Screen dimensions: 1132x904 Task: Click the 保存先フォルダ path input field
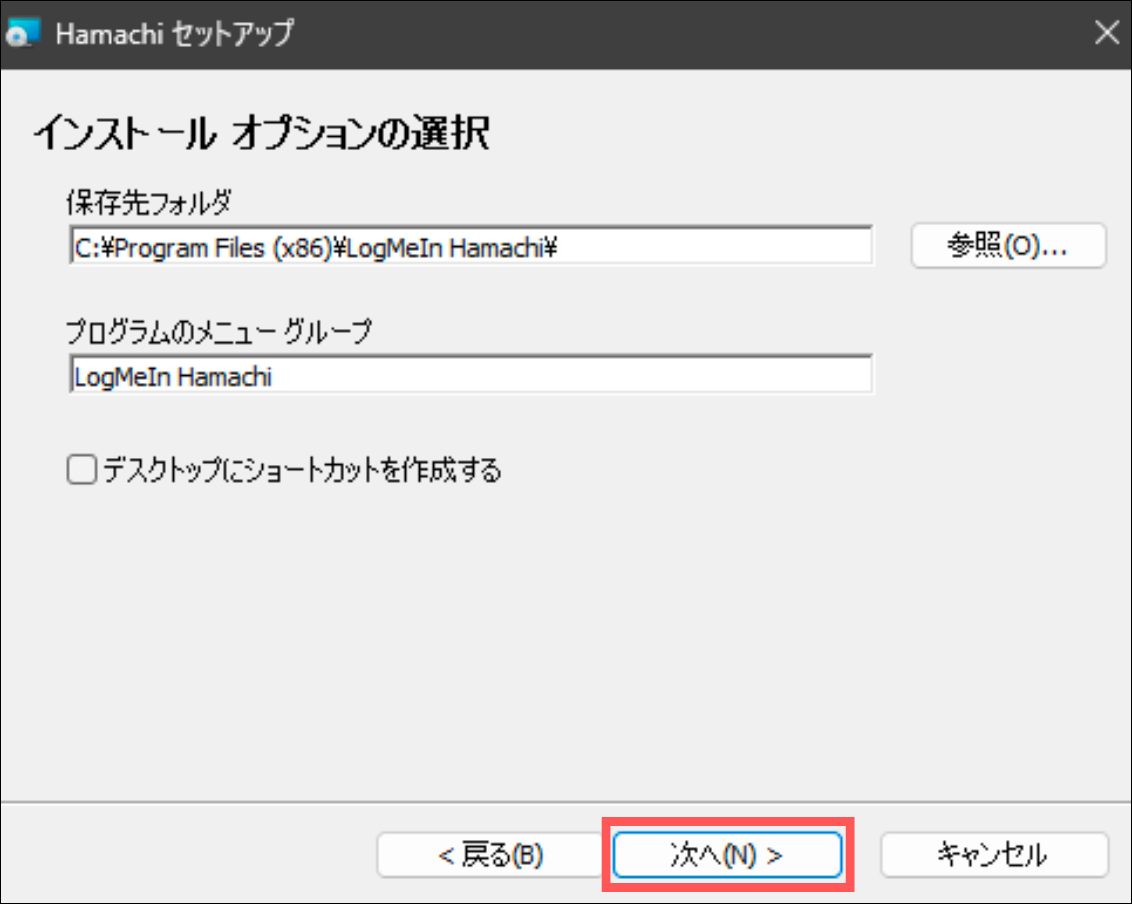471,246
